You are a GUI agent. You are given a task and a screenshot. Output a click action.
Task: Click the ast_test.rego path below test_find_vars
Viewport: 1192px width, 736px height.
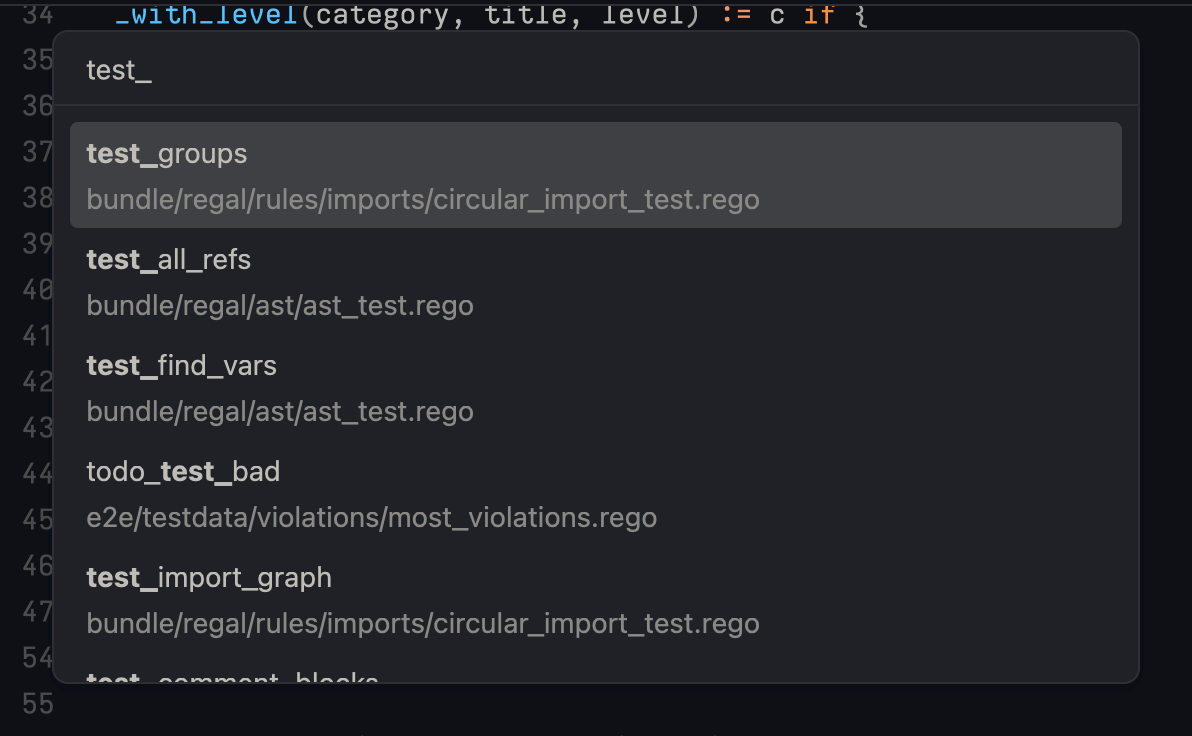click(279, 411)
